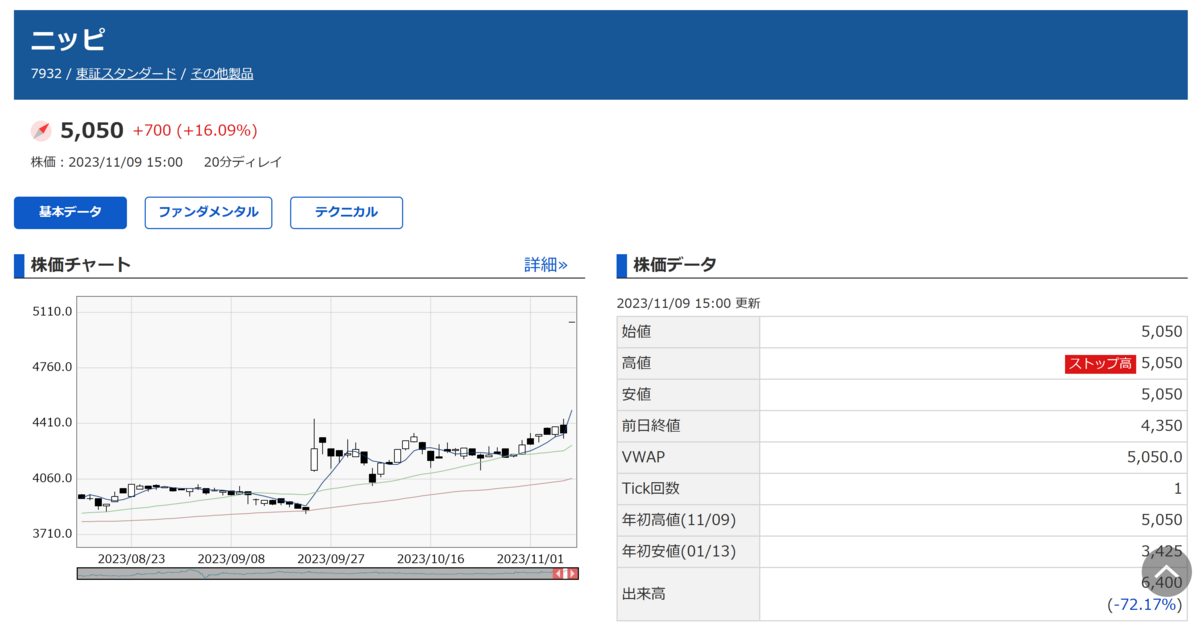This screenshot has width=1200, height=629.
Task: Click the 年初来高値(11/09) row label
Action: point(679,520)
